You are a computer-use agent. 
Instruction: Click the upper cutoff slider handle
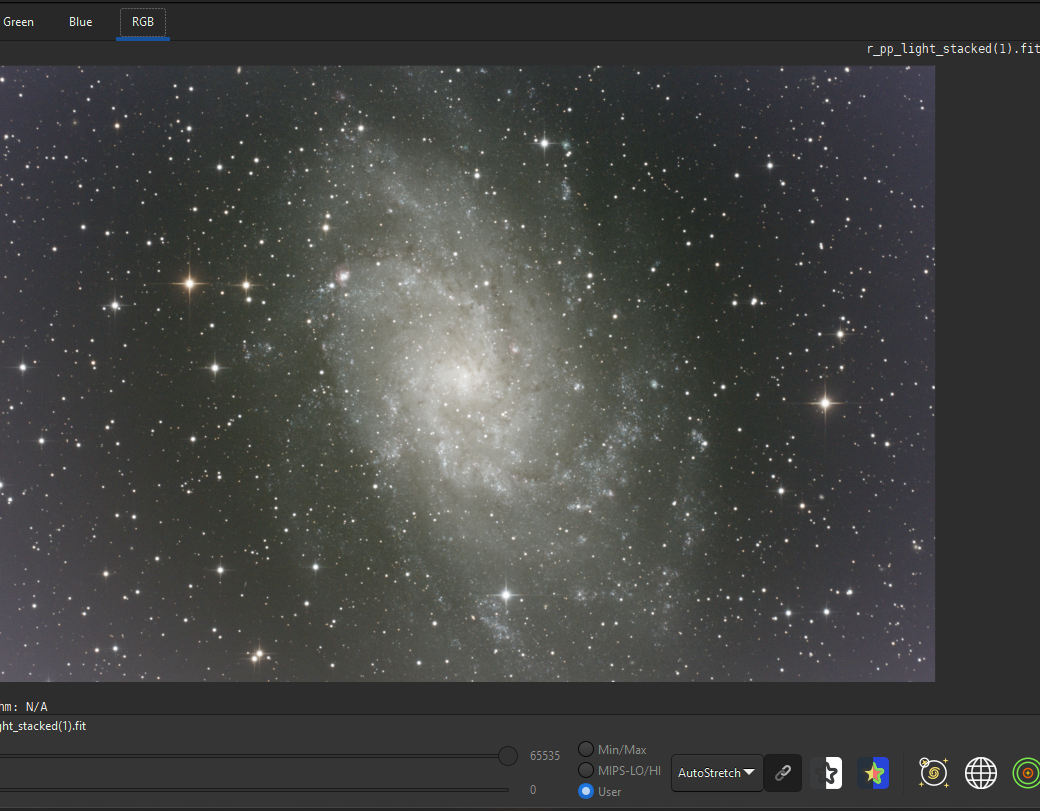(x=508, y=756)
